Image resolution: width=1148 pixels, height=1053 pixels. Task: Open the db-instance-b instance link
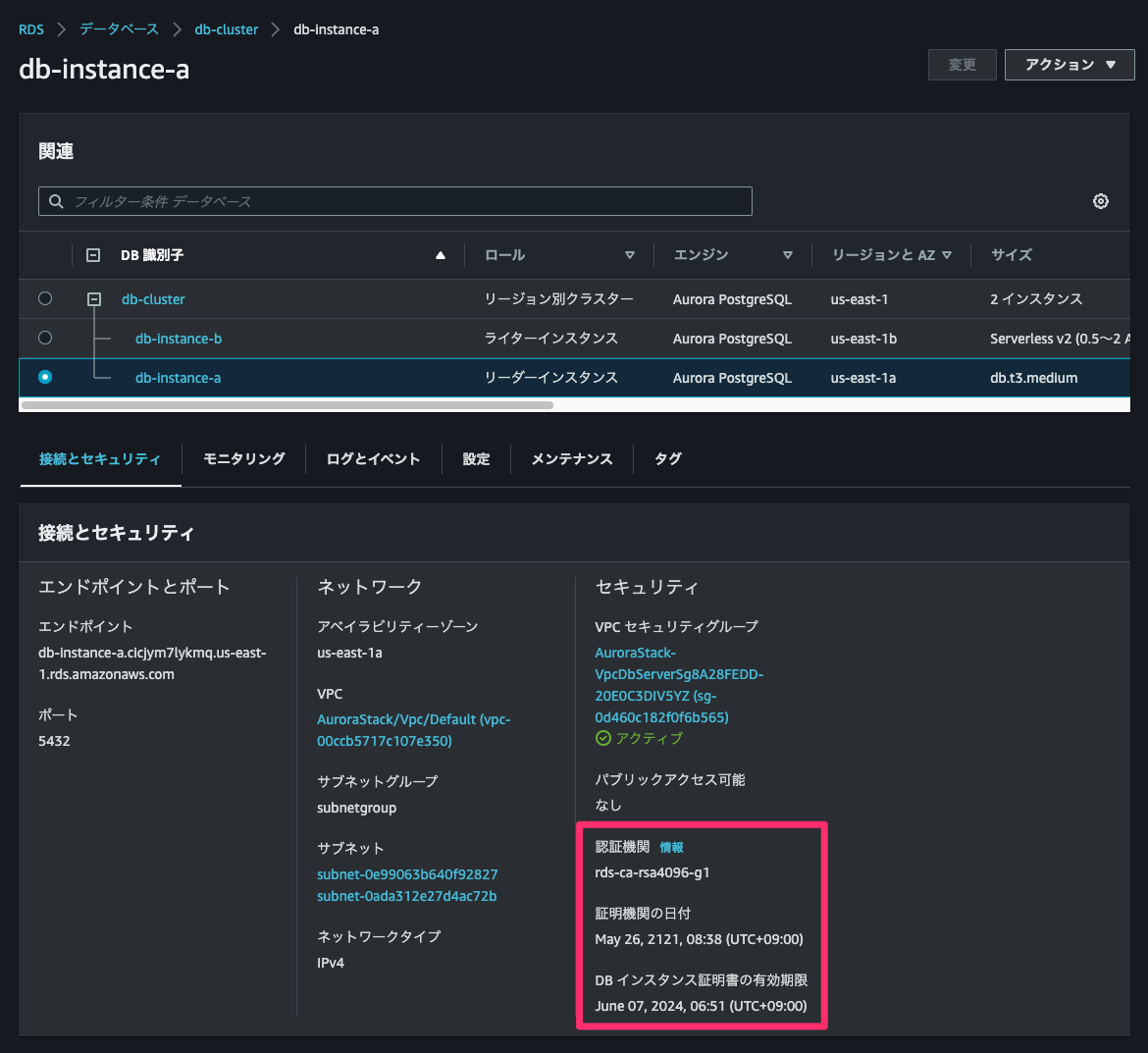pos(178,338)
